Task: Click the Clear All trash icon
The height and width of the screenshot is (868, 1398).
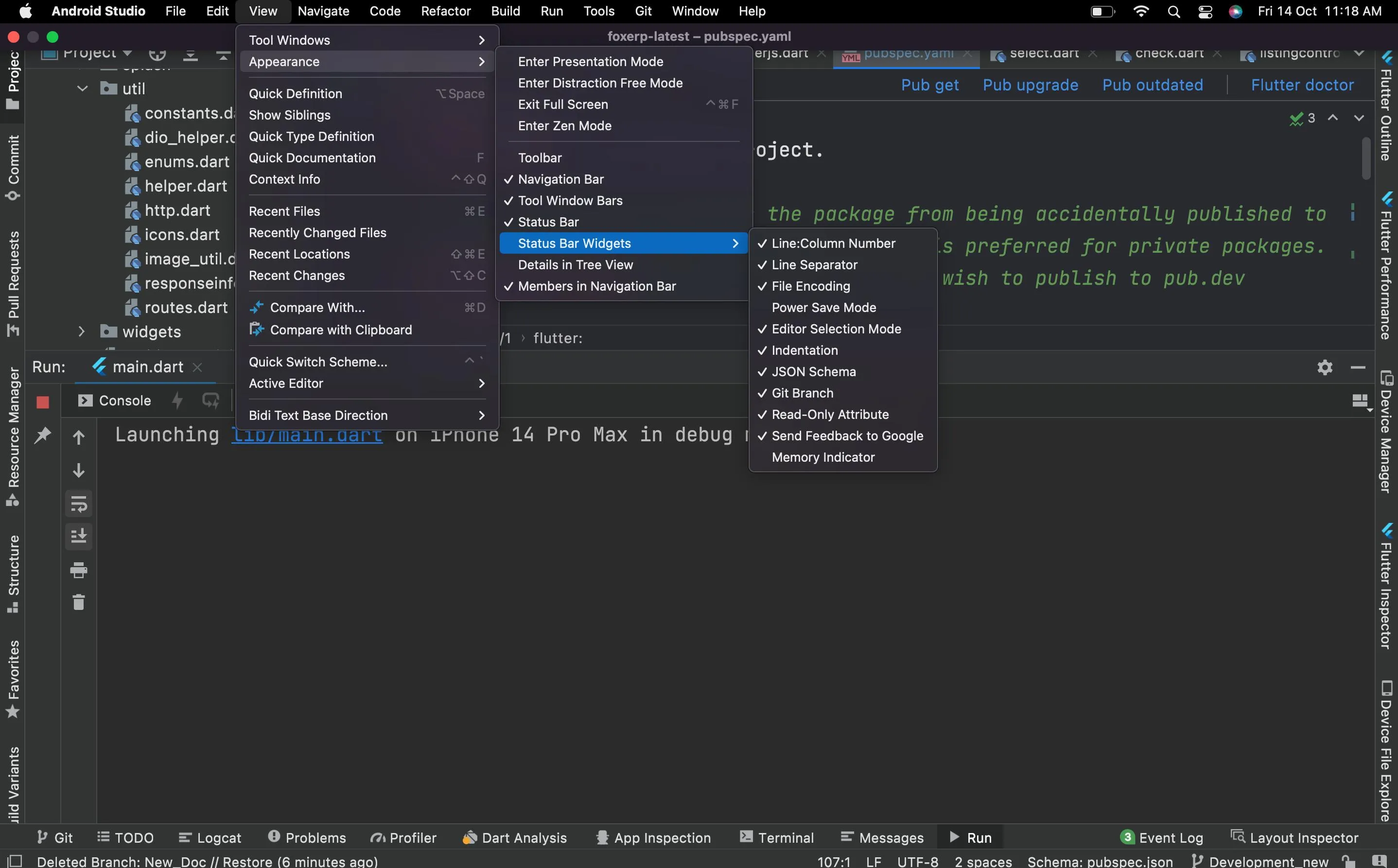Action: (x=79, y=602)
